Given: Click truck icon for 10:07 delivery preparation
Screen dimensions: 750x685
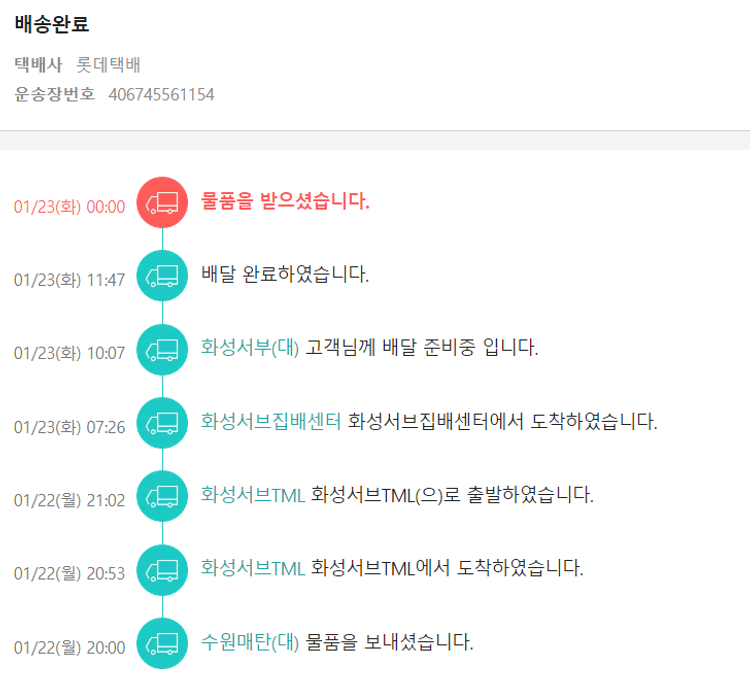Looking at the screenshot, I should point(162,349).
